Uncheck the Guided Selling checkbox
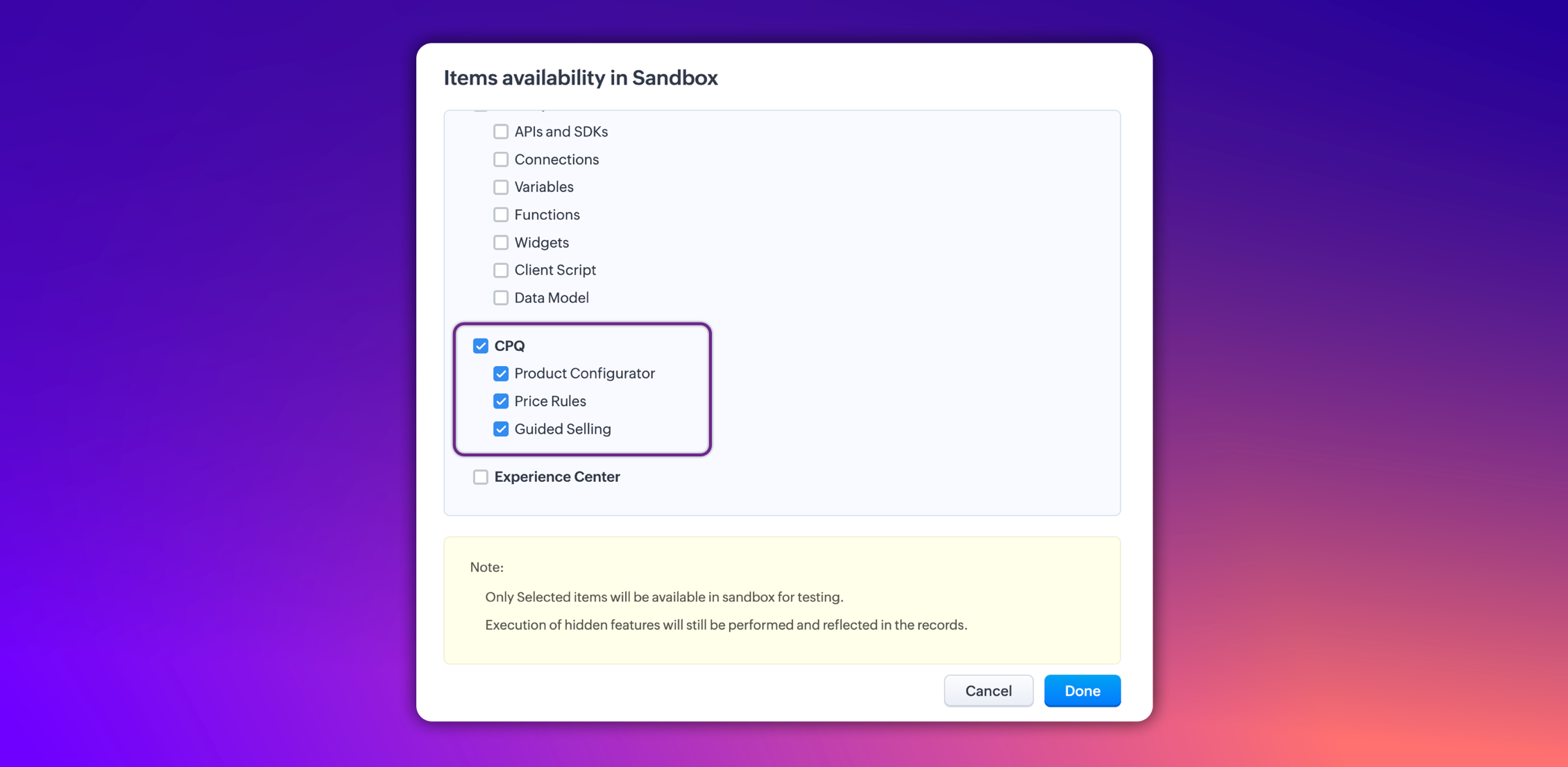The image size is (1568, 767). click(500, 429)
